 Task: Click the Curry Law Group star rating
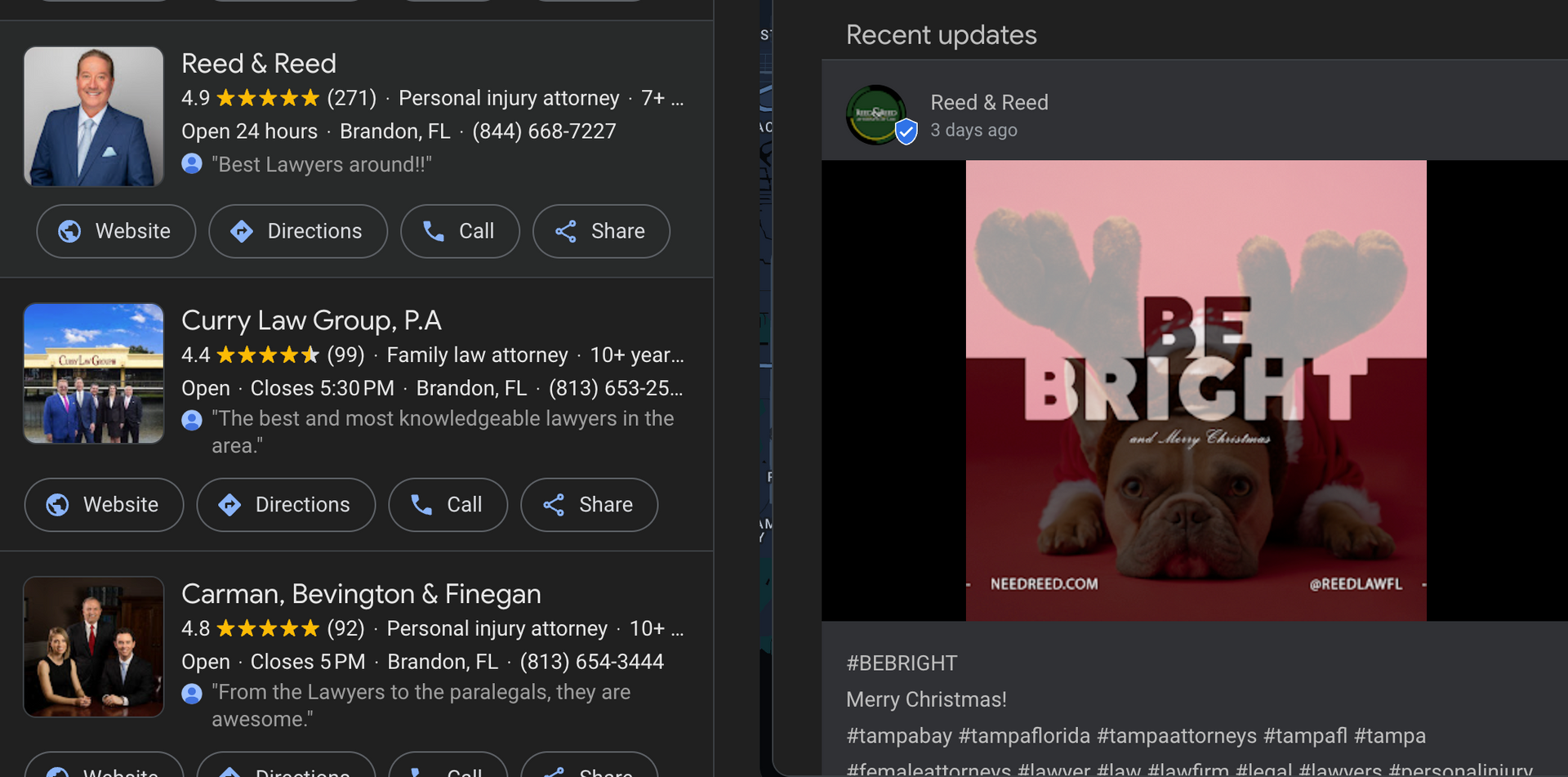click(x=268, y=355)
